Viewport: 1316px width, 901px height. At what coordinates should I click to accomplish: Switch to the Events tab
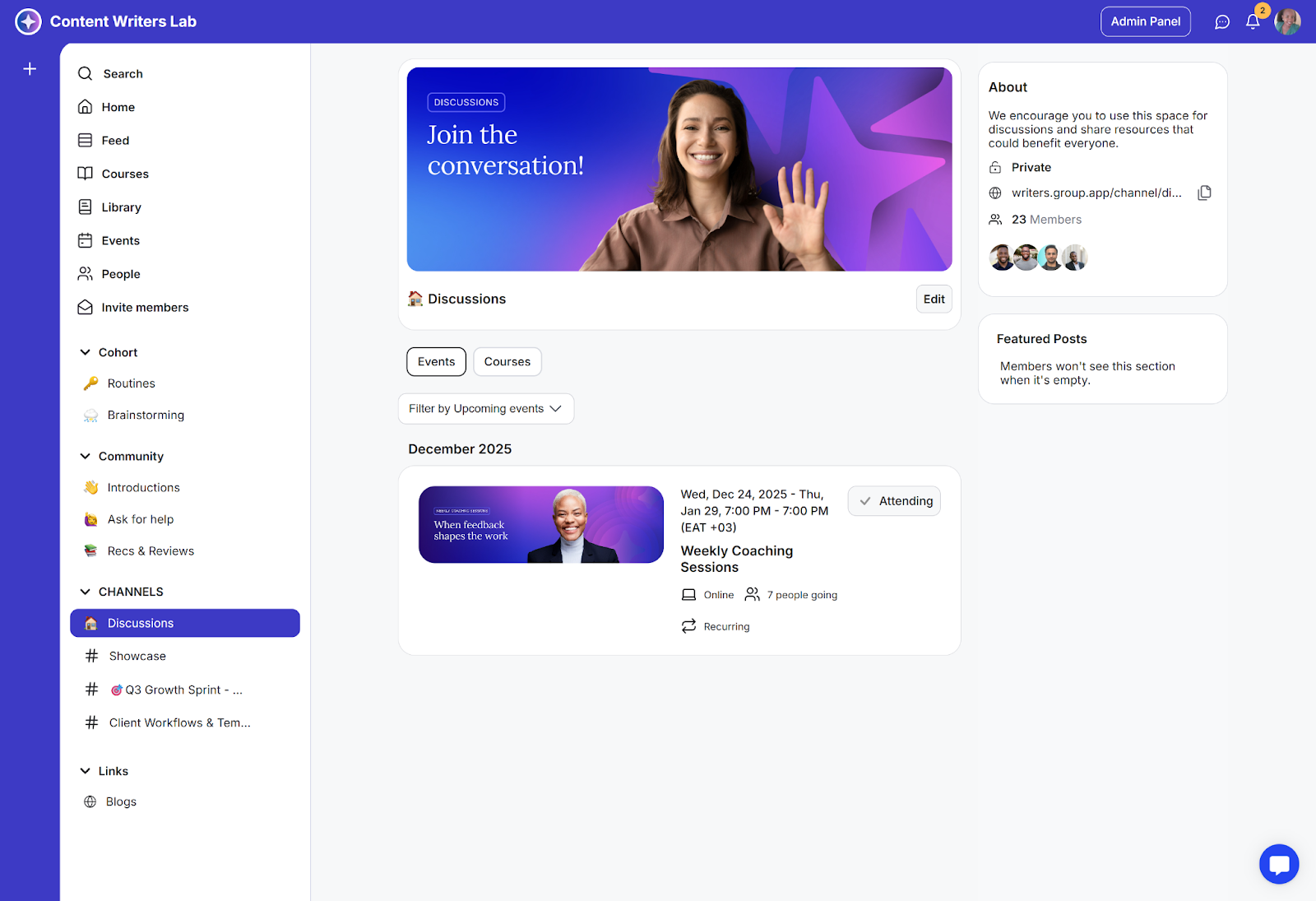click(x=436, y=362)
